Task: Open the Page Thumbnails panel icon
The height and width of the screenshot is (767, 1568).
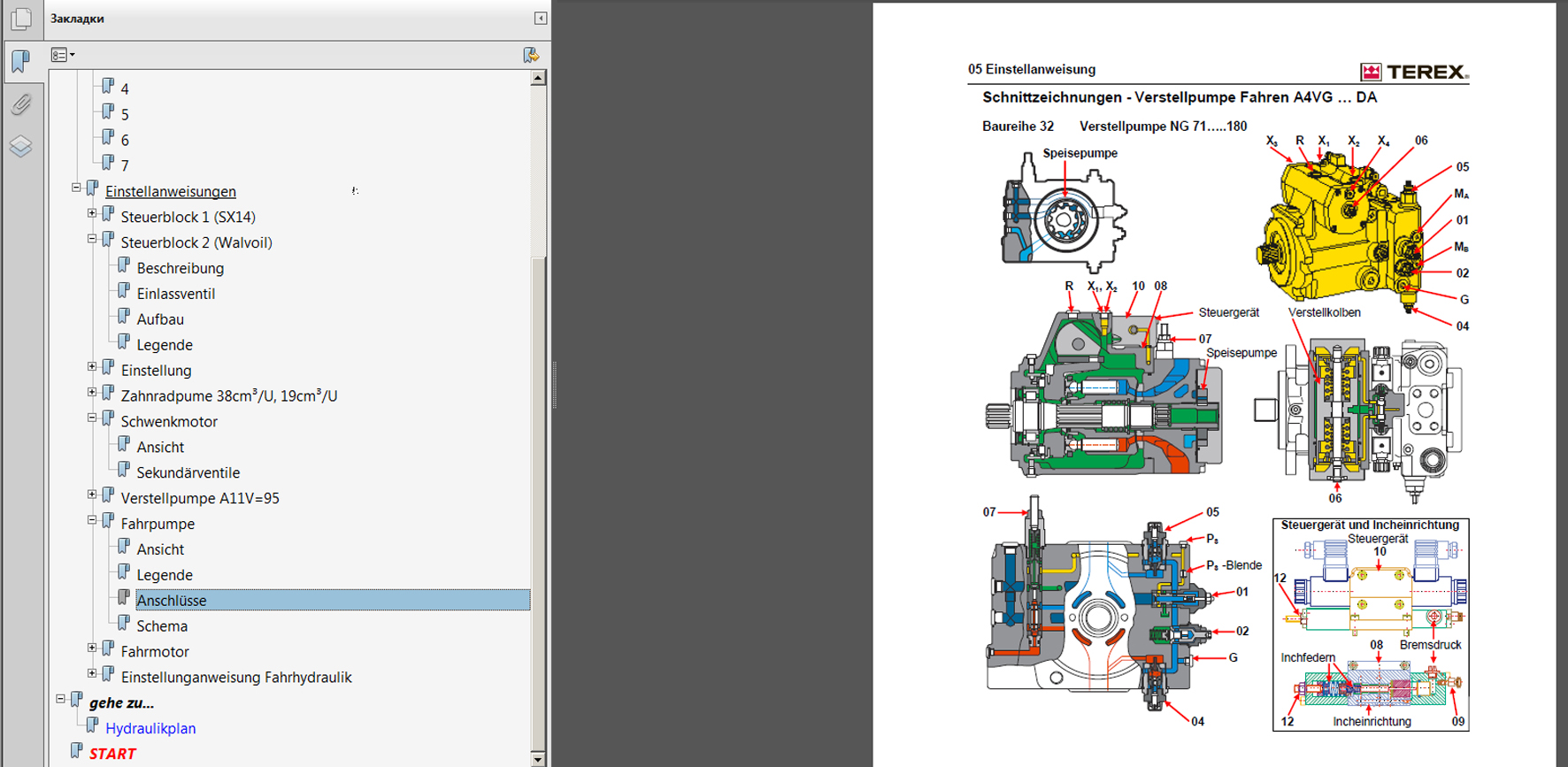Action: [x=21, y=19]
